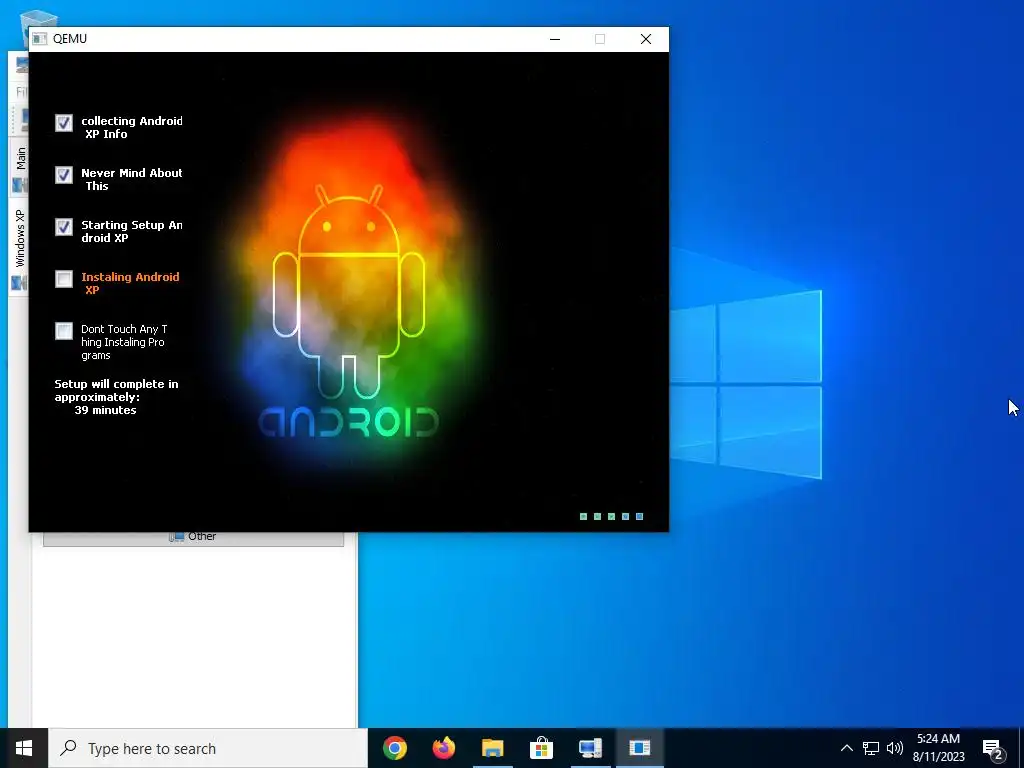The height and width of the screenshot is (768, 1024).
Task: Close the QEMU window
Action: click(646, 39)
